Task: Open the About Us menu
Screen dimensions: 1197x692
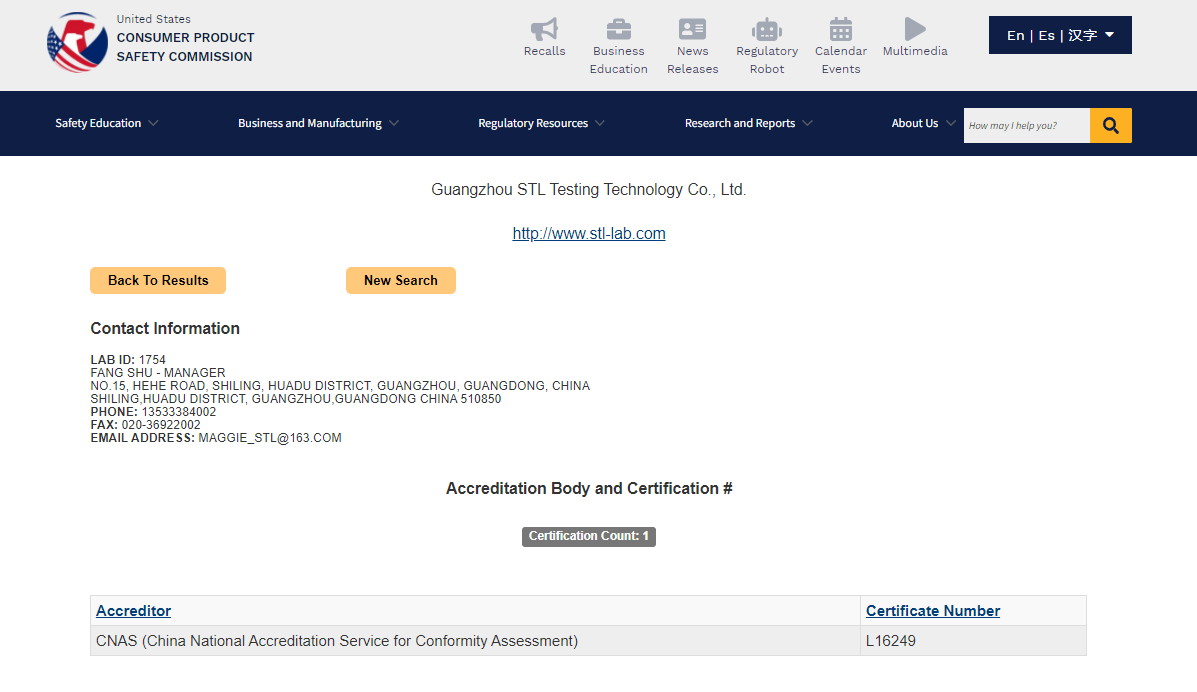Action: tap(923, 123)
